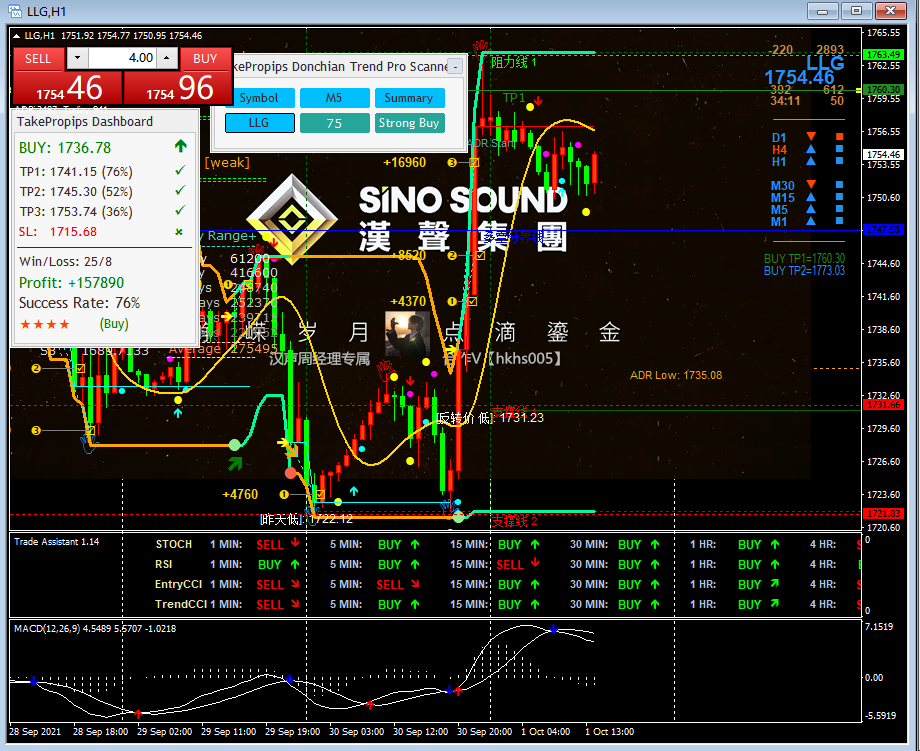The height and width of the screenshot is (751, 920).
Task: Click the green arrow for TrendCCI 1 HR BUY
Action: (x=775, y=603)
